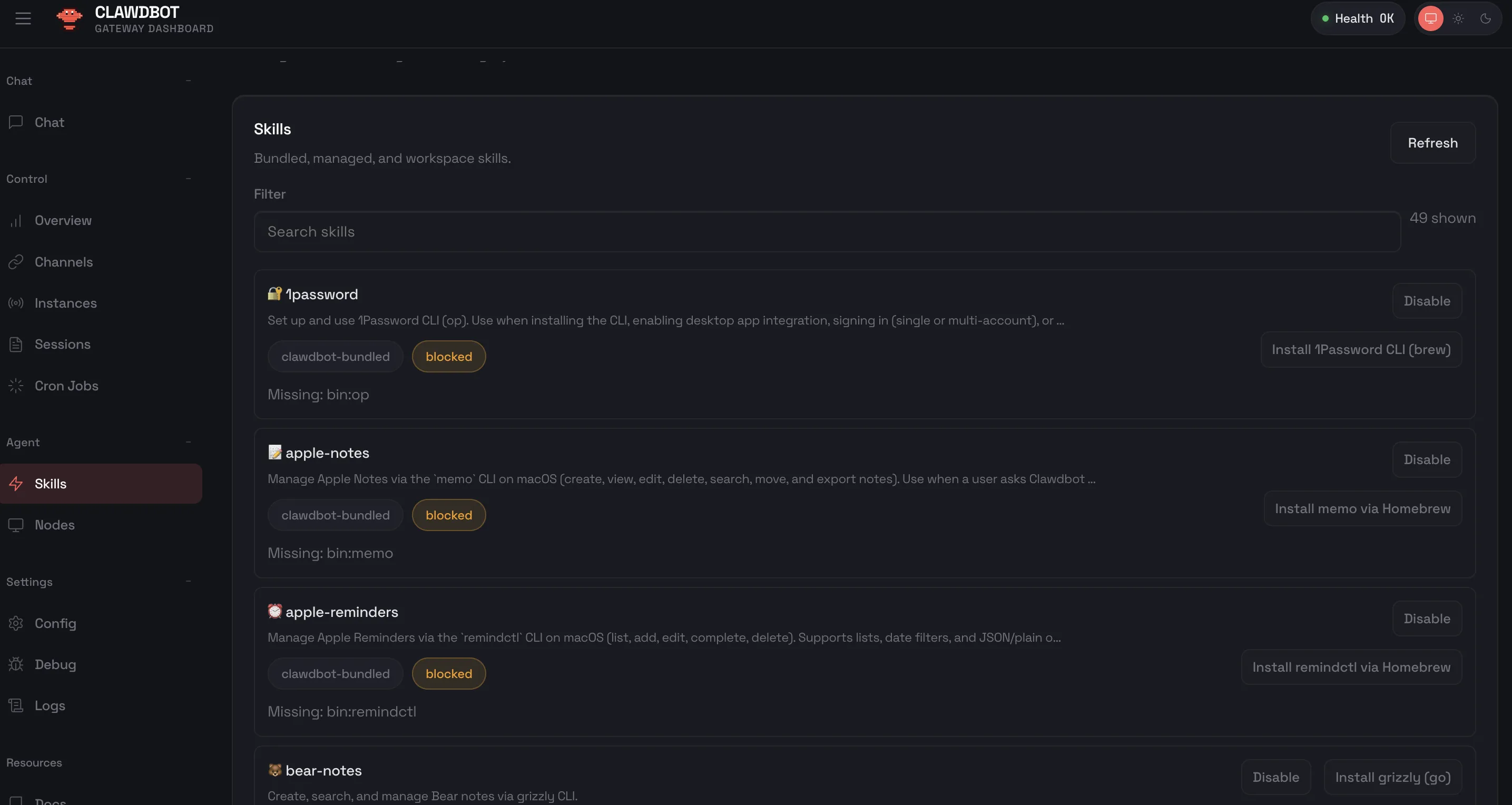Switch to dark theme moon icon
Screen dimensions: 1512x805
[1485, 18]
